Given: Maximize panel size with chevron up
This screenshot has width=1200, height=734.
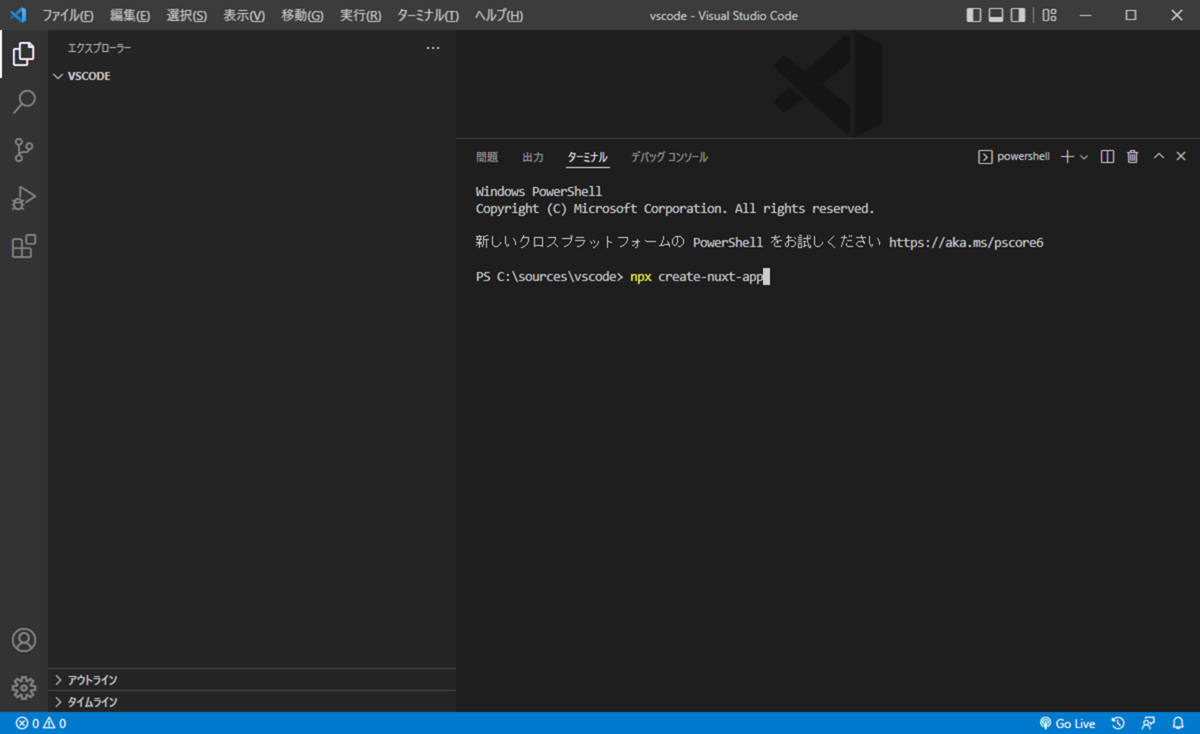Looking at the screenshot, I should tap(1159, 157).
